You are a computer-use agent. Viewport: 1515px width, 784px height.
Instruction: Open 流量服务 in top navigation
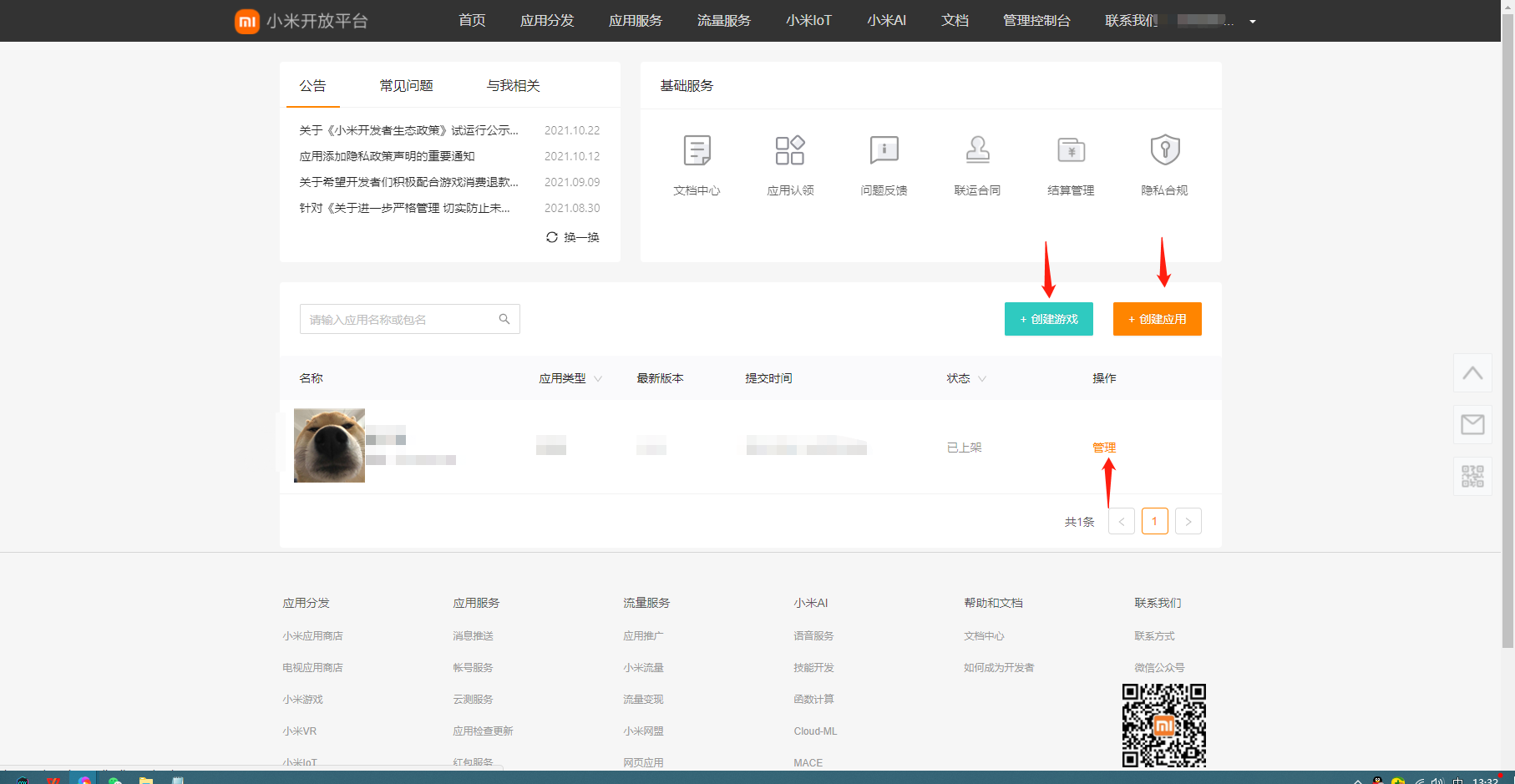724,20
